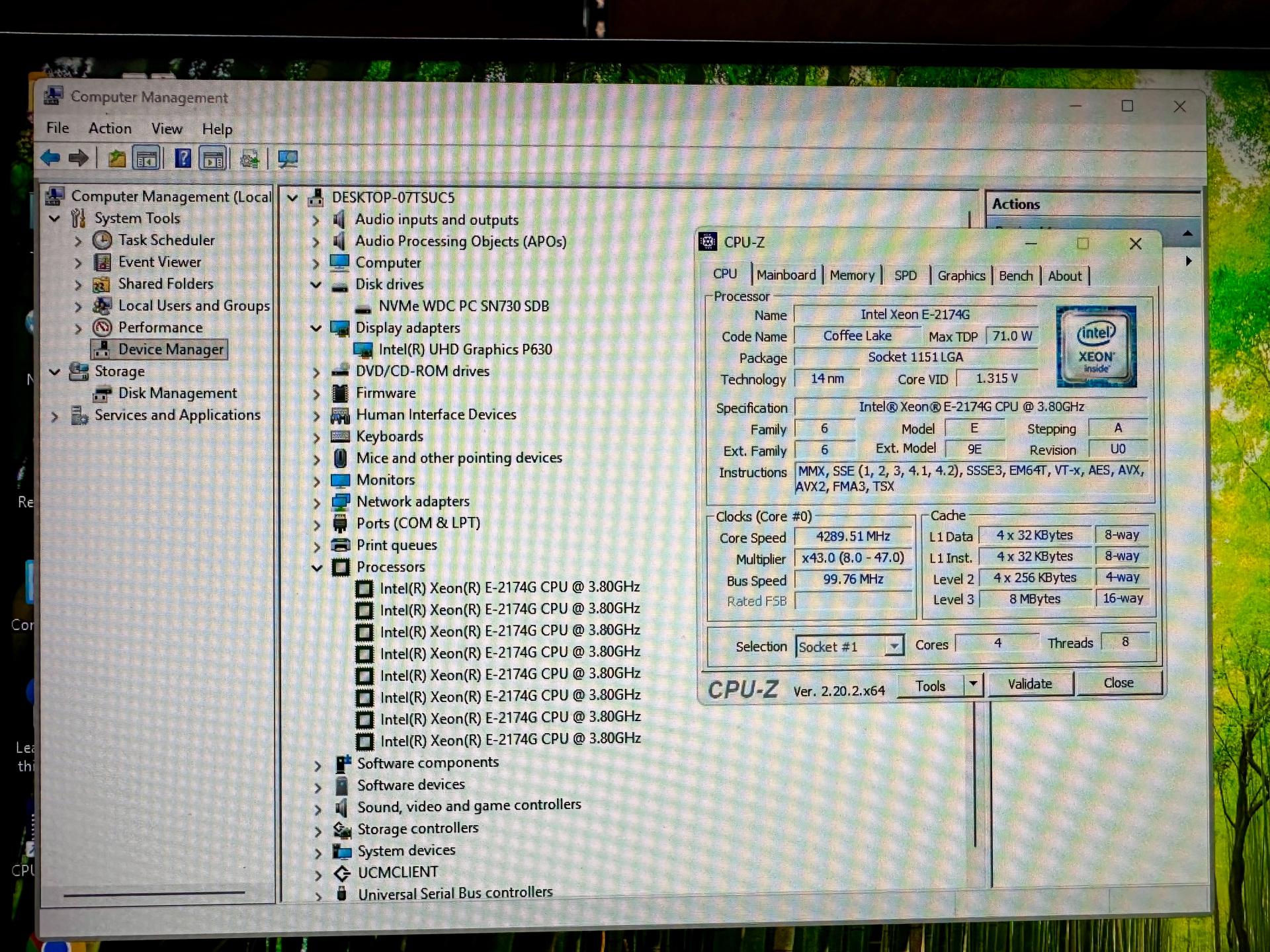The height and width of the screenshot is (952, 1270).
Task: Click the Scan for hardware changes monitor icon
Action: [288, 159]
